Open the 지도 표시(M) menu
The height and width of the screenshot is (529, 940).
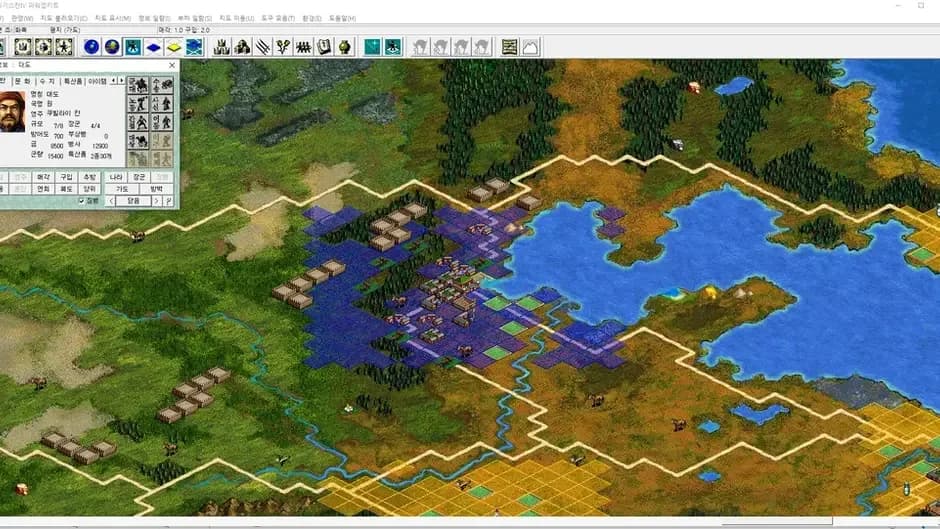(x=113, y=19)
